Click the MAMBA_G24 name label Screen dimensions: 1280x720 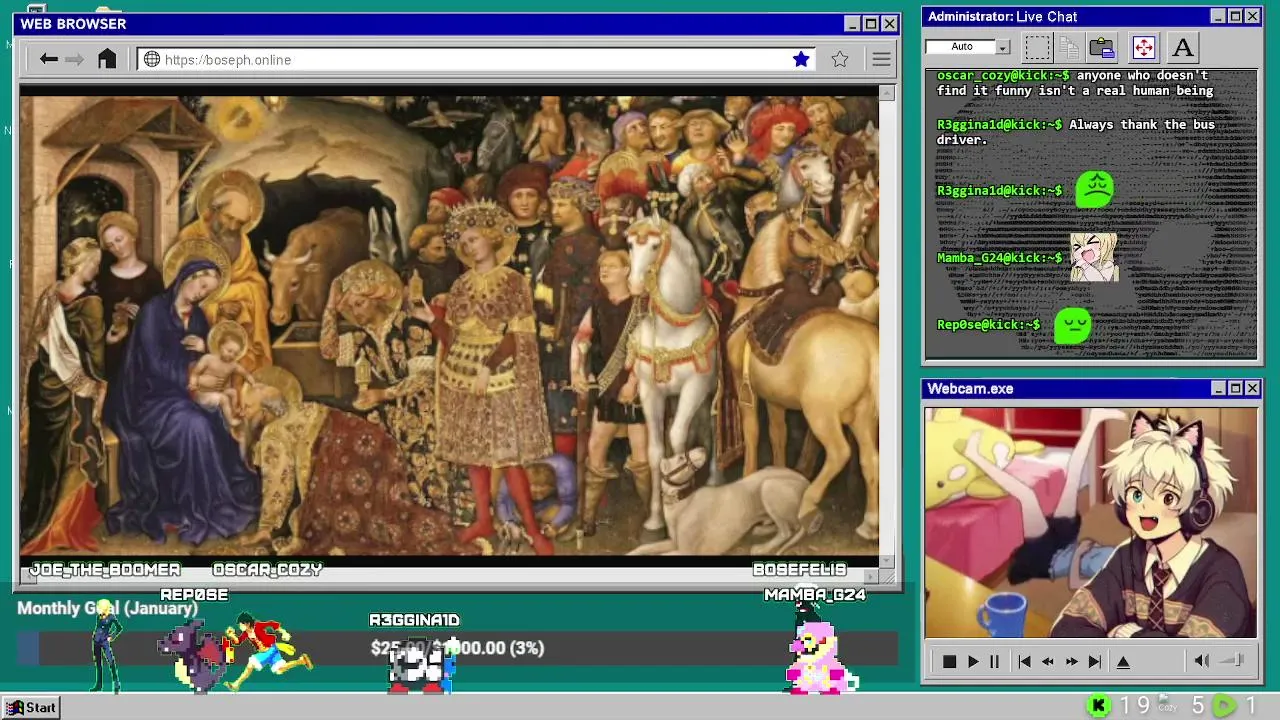815,594
